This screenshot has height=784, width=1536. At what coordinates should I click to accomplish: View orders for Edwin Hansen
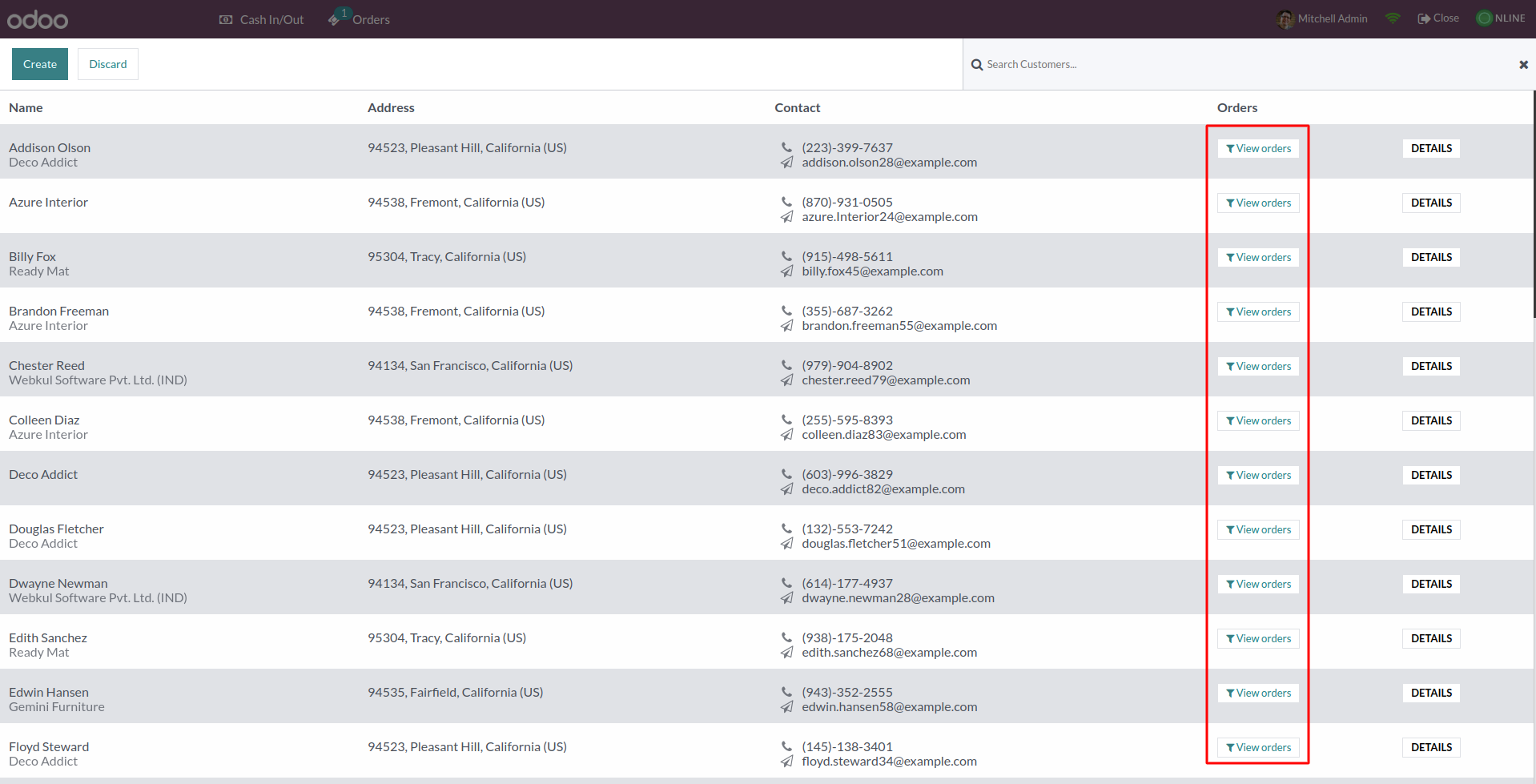pos(1258,693)
